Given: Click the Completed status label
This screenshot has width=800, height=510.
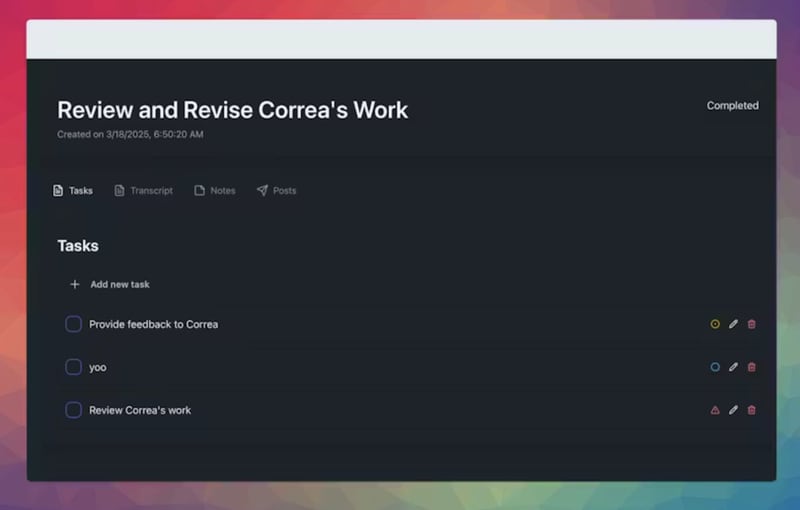Looking at the screenshot, I should pyautogui.click(x=732, y=105).
